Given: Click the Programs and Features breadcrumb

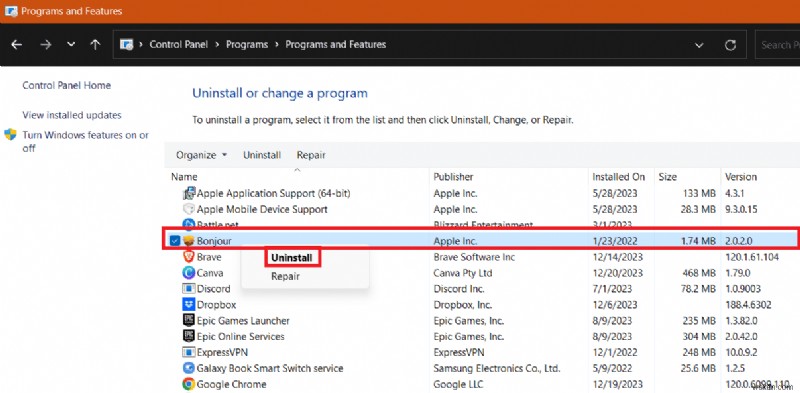Looking at the screenshot, I should click(x=335, y=44).
